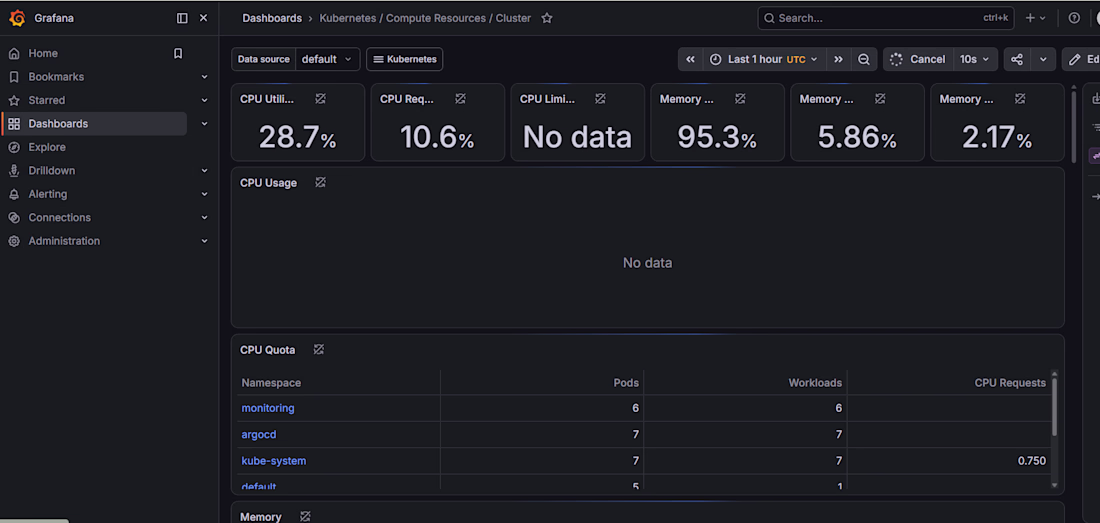This screenshot has height=523, width=1100.
Task: Expand the Alerting chevron
Action: [205, 194]
